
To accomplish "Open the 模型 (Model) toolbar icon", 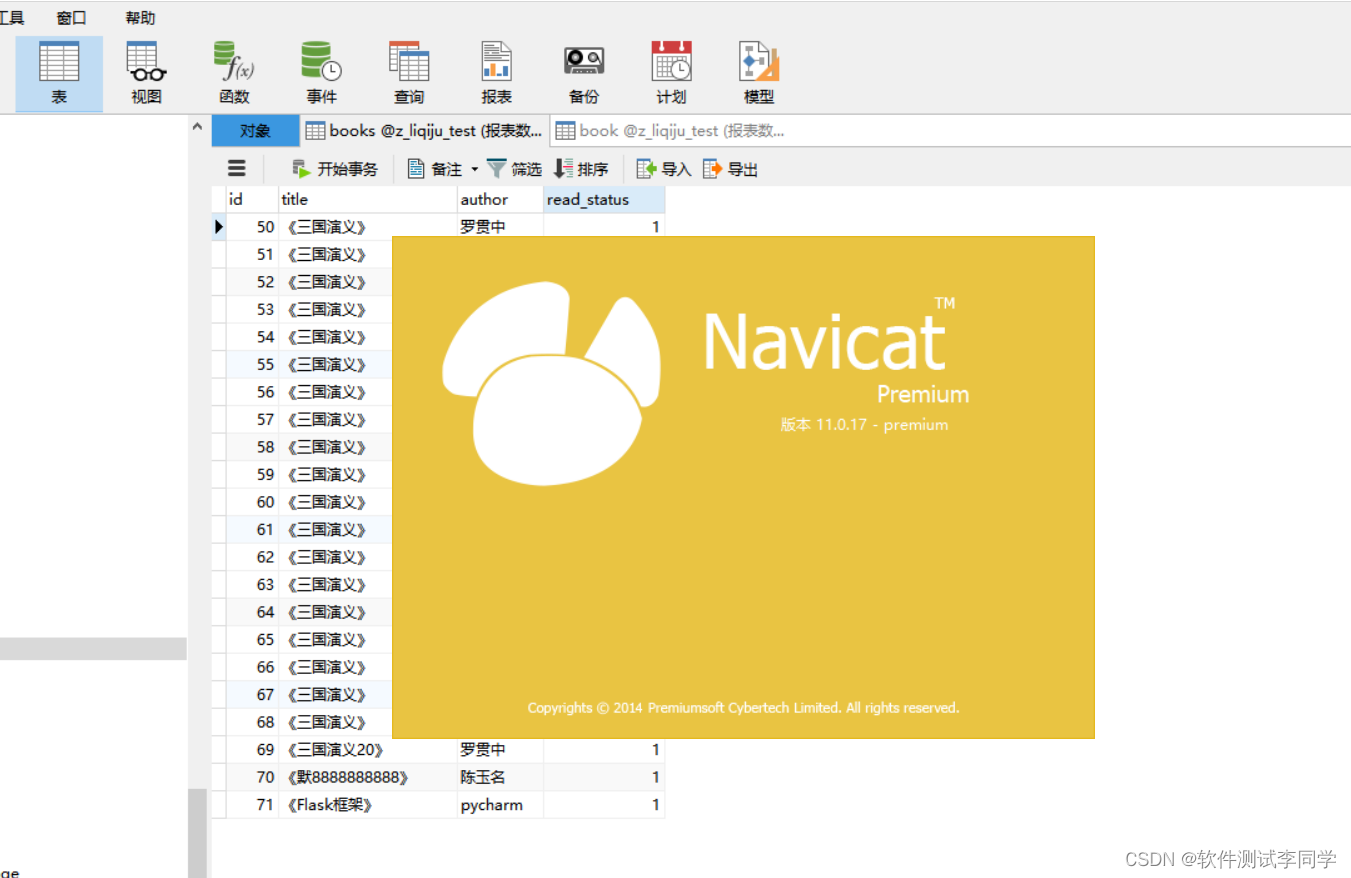I will pos(759,74).
